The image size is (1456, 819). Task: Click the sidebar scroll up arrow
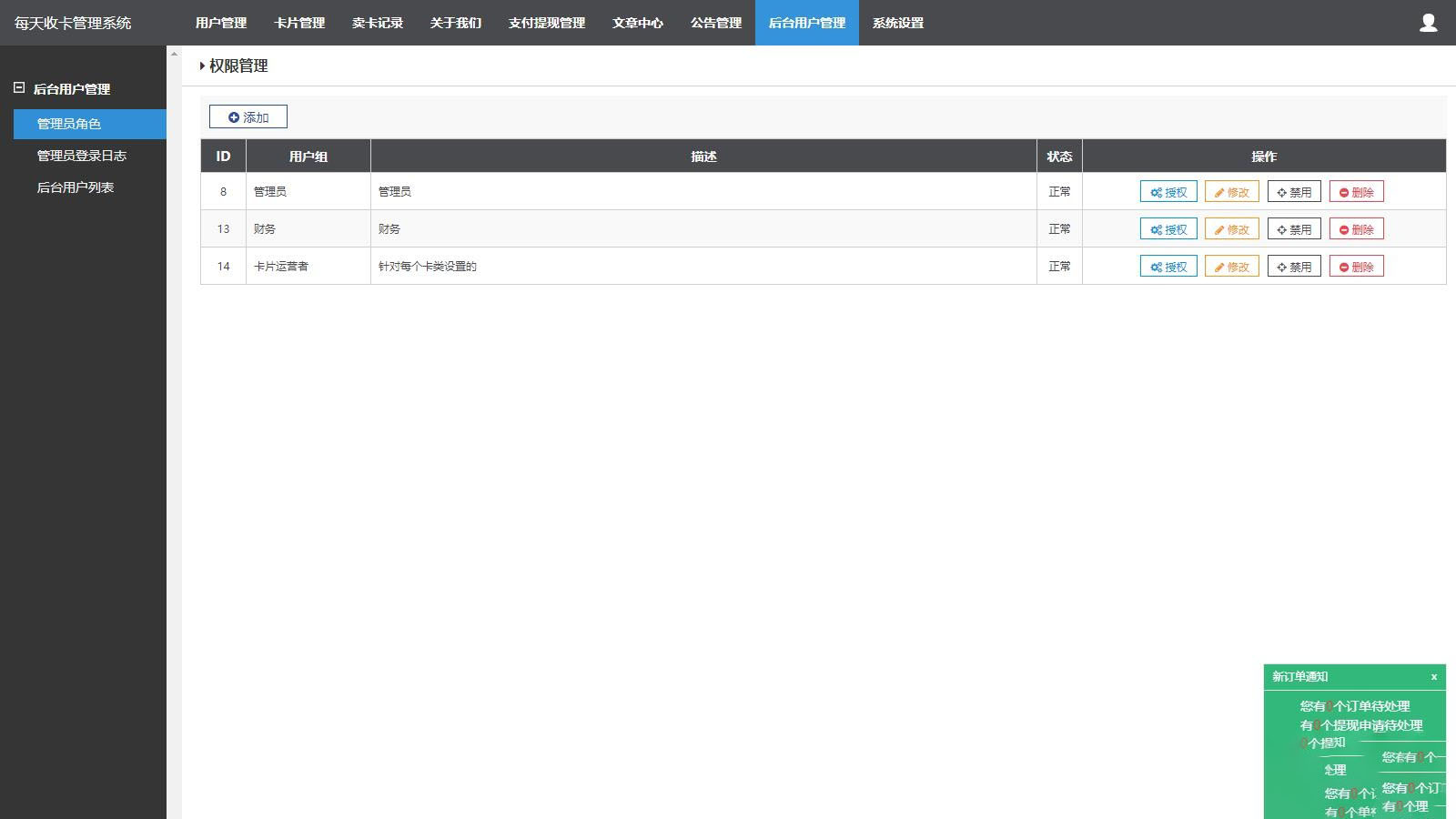174,54
